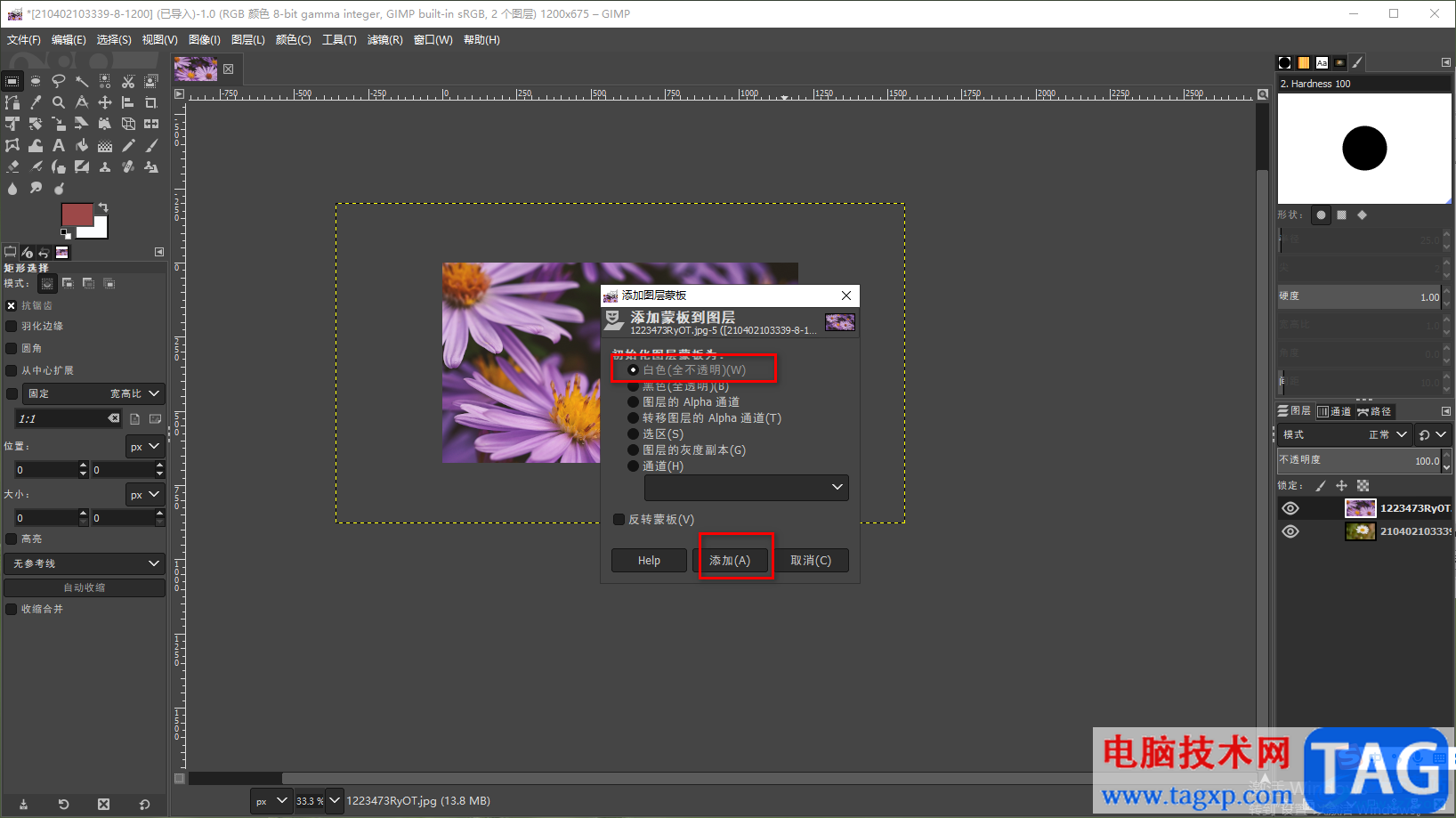Image resolution: width=1456 pixels, height=818 pixels.
Task: Select the Paths tool
Action: [12, 102]
